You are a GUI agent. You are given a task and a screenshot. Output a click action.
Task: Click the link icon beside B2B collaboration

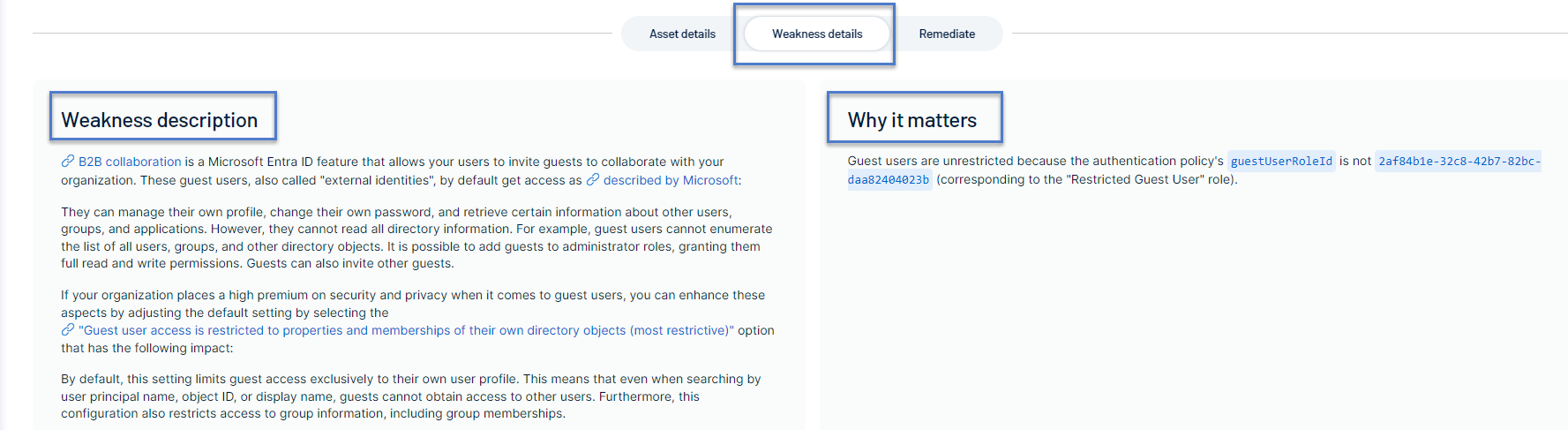point(68,162)
